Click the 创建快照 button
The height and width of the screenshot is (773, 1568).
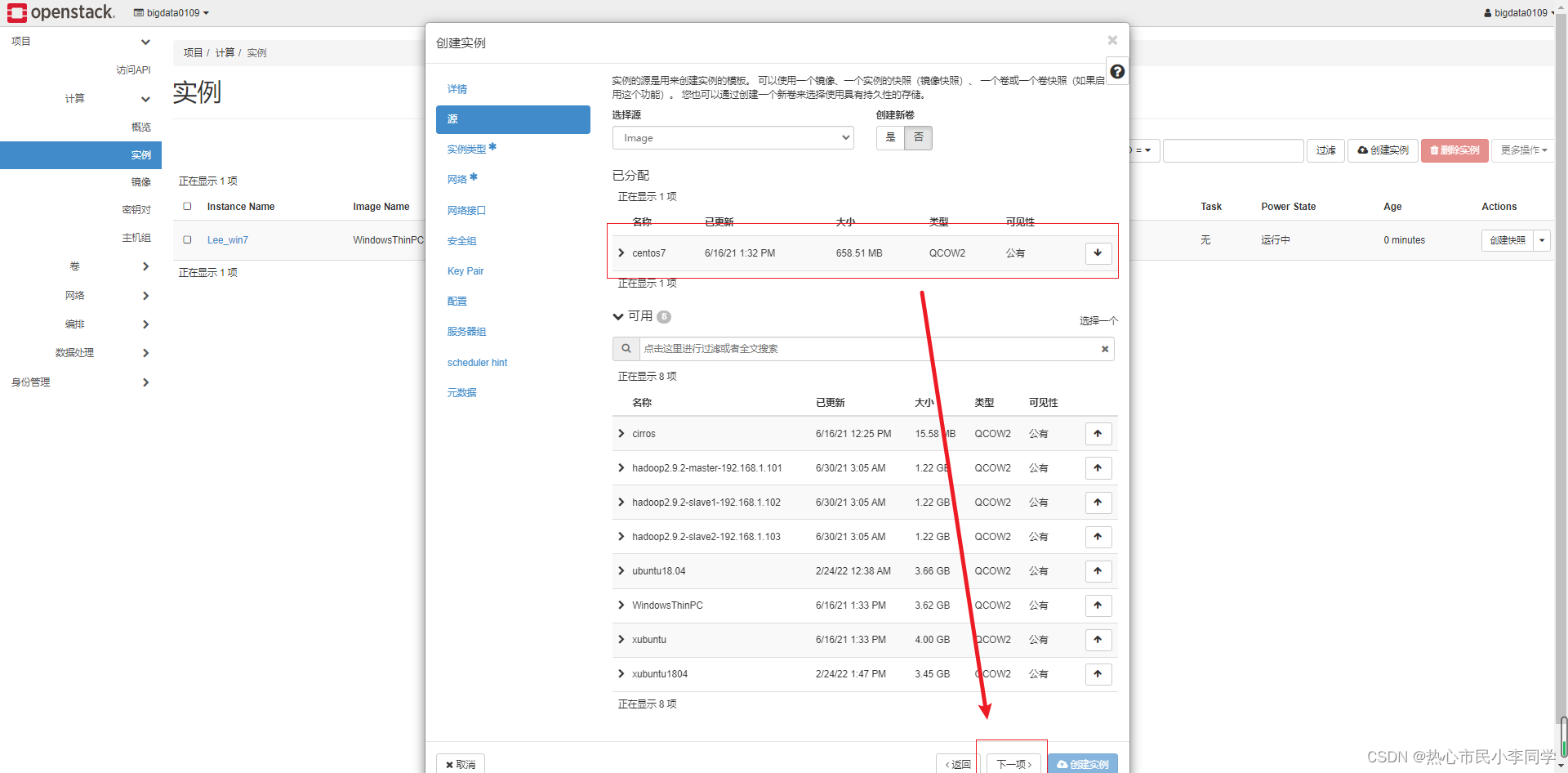1507,240
